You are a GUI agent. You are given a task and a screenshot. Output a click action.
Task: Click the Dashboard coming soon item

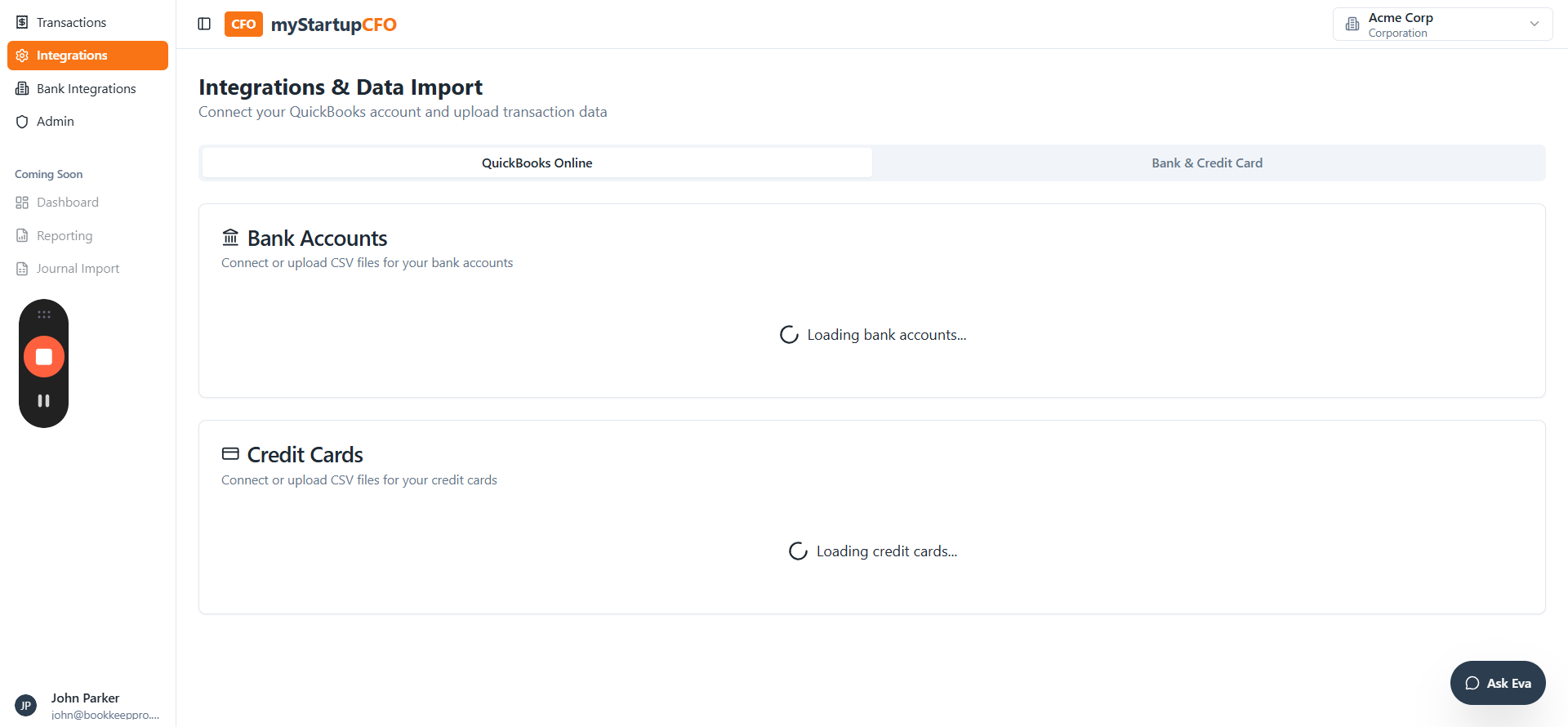[x=67, y=203]
